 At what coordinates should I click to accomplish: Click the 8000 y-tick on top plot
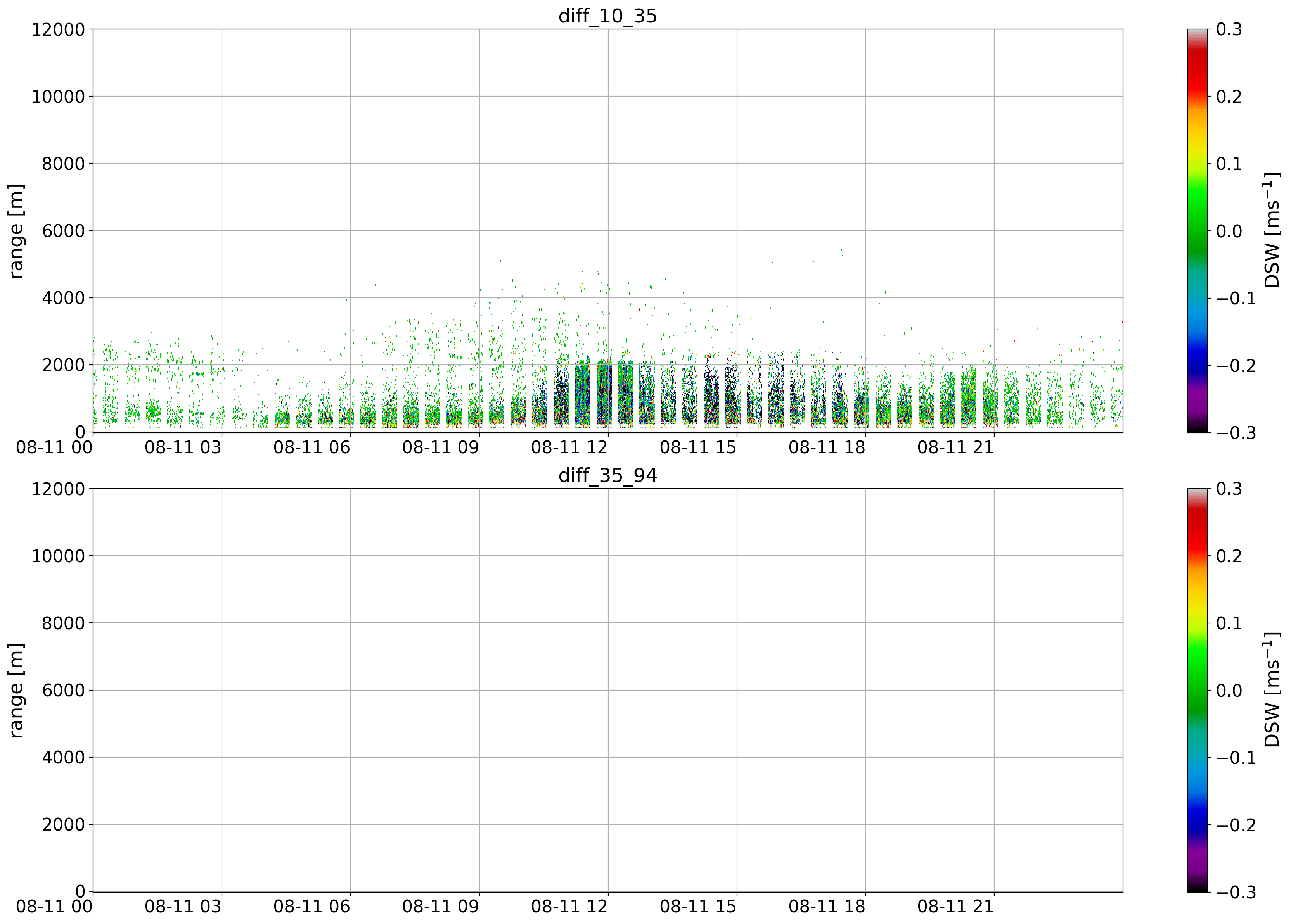(64, 164)
